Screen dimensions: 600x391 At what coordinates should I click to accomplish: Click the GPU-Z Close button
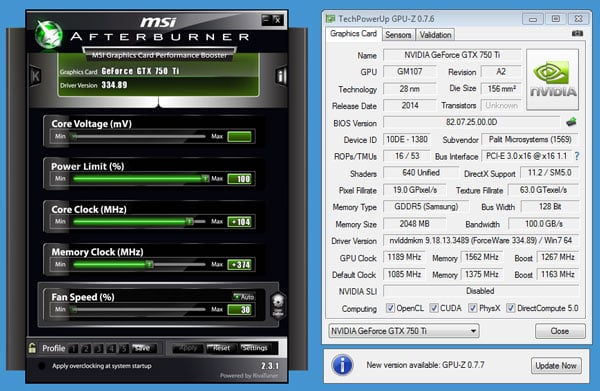point(560,331)
